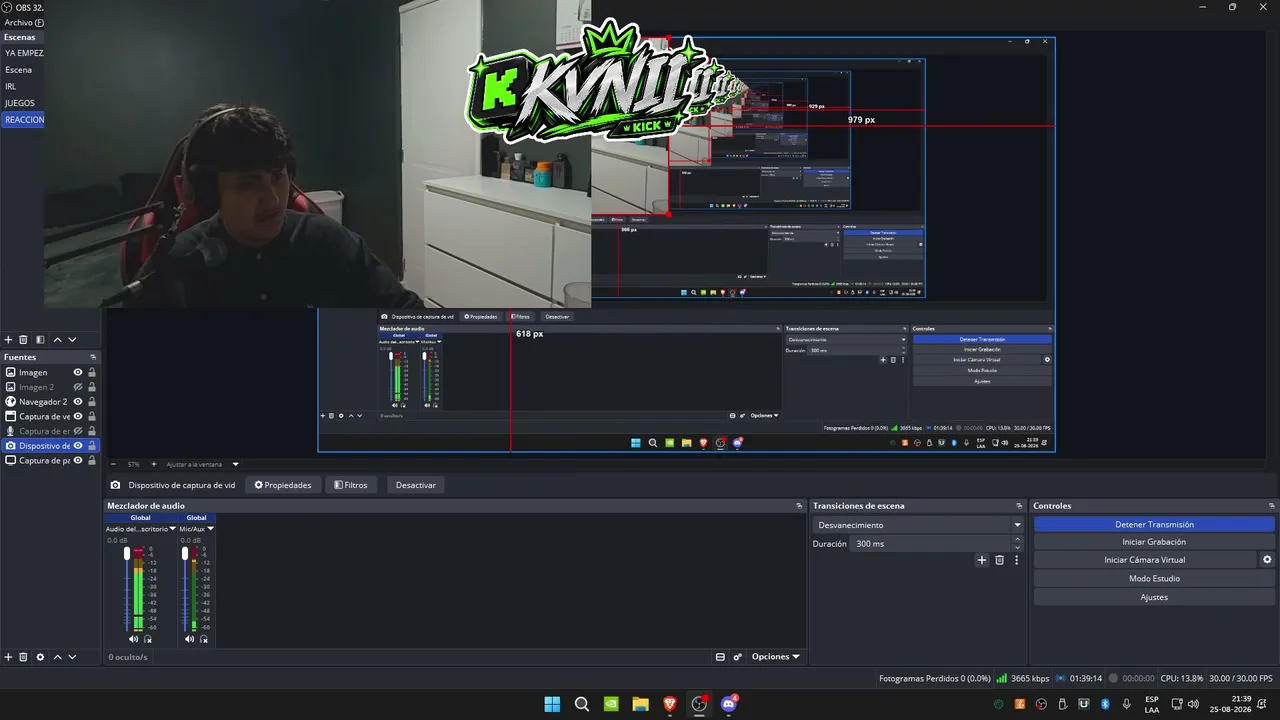Increase transition duration with up arrow
The image size is (1280, 720).
click(x=1017, y=540)
